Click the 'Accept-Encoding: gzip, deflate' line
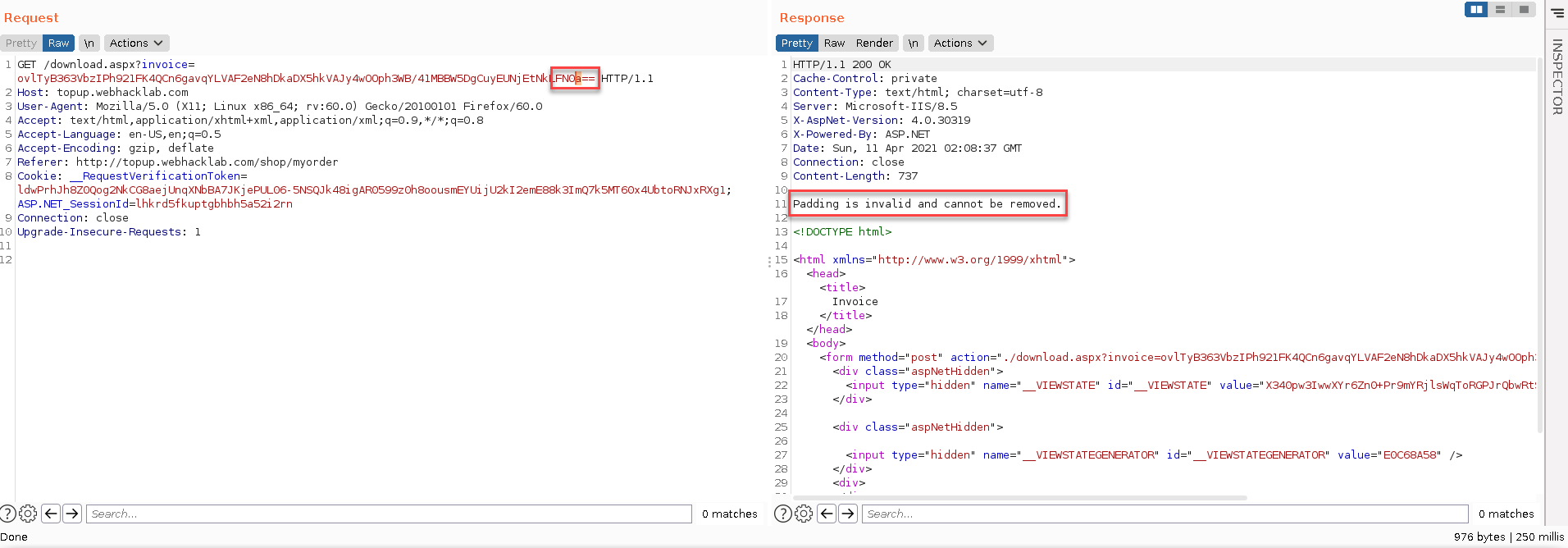The height and width of the screenshot is (548, 1568). 116,148
